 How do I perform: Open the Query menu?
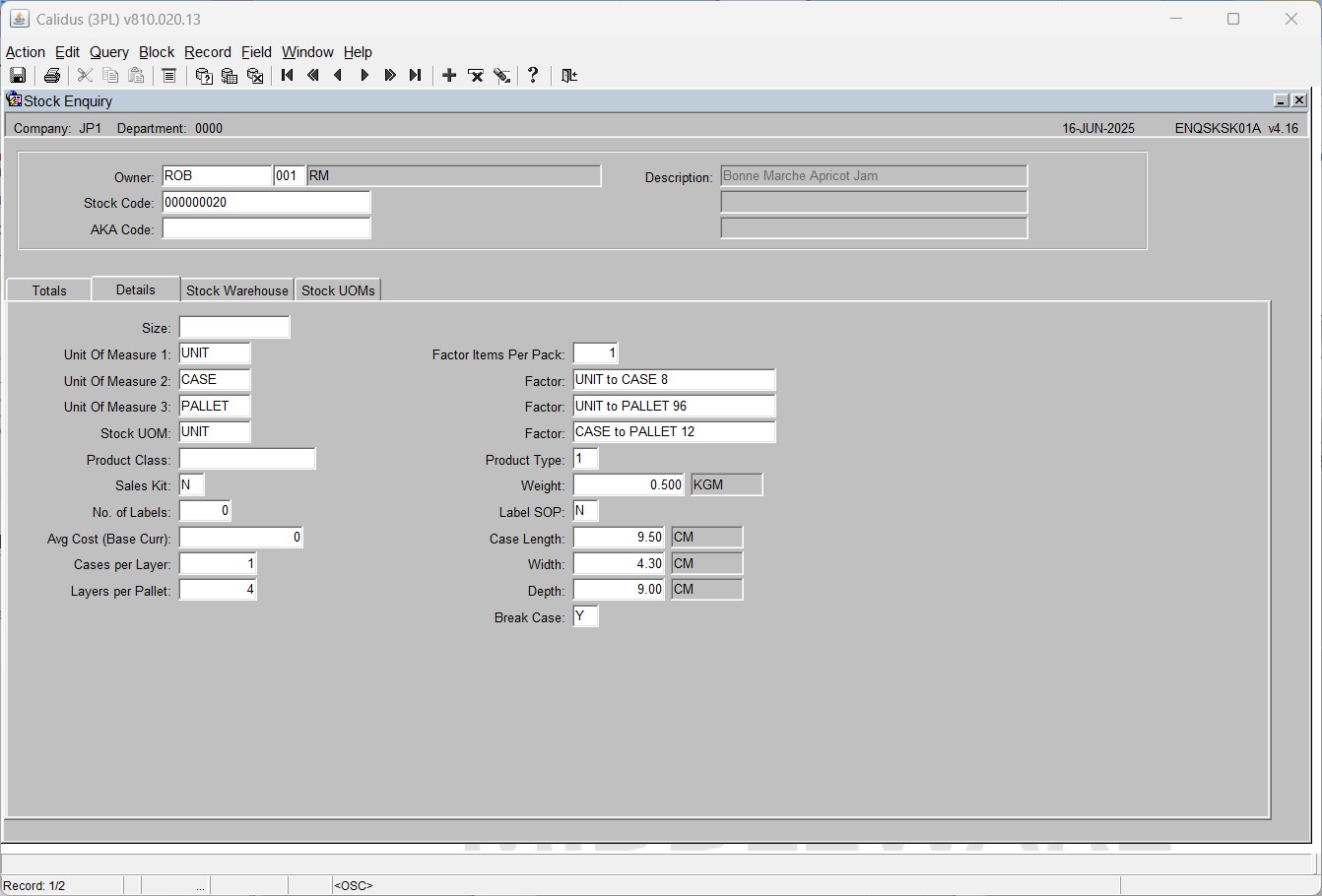coord(109,52)
